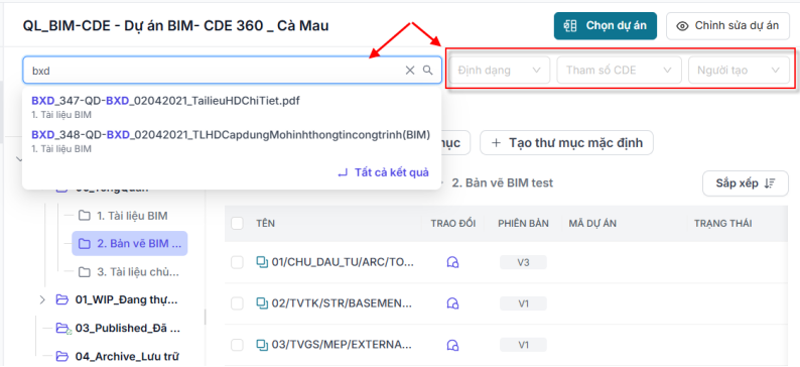The image size is (800, 367).
Task: Click the PHIÊN BẢN column header
Action: [x=523, y=224]
